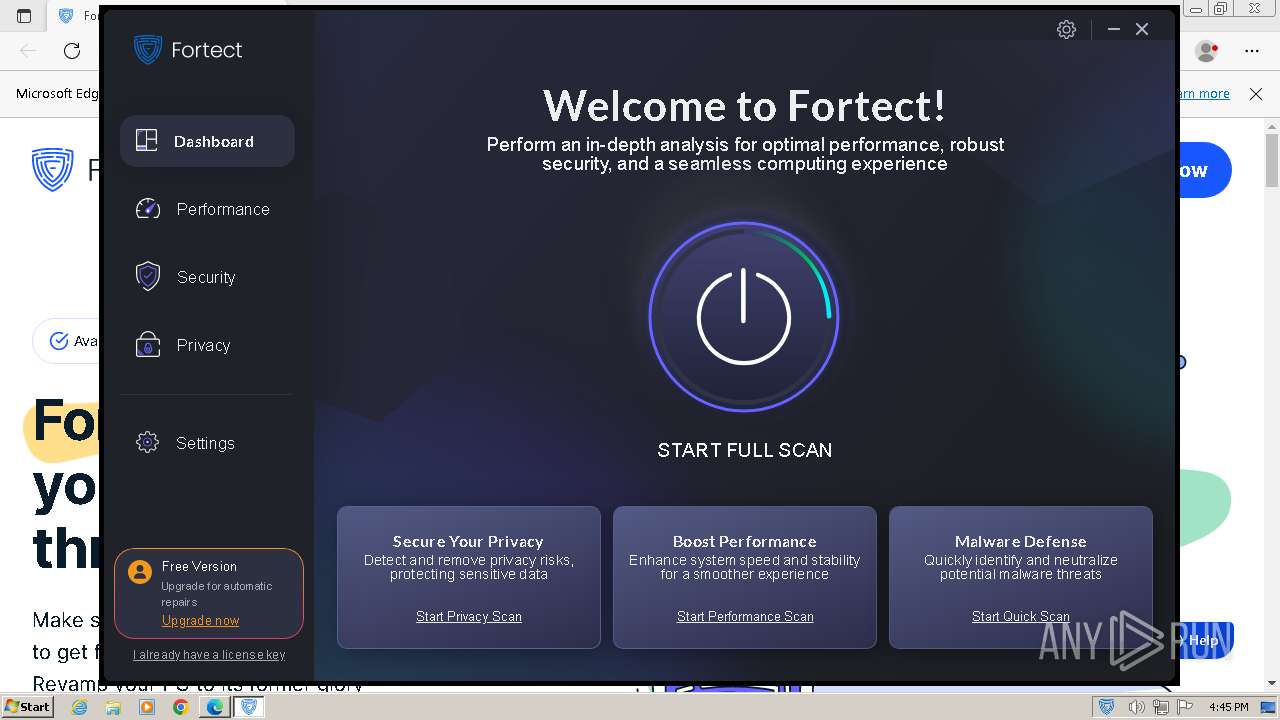Open the Privacy section

(x=207, y=345)
